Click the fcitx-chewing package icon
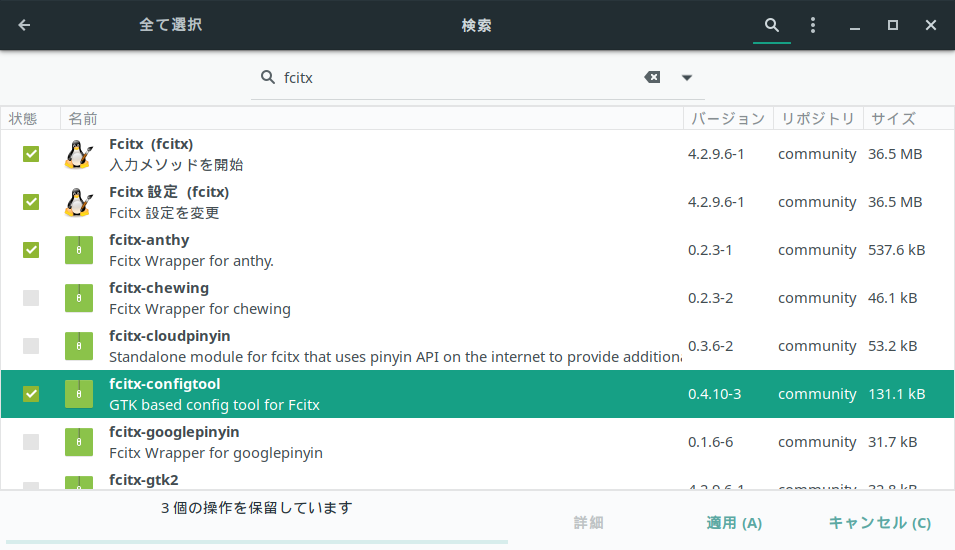The width and height of the screenshot is (955, 550). click(79, 298)
